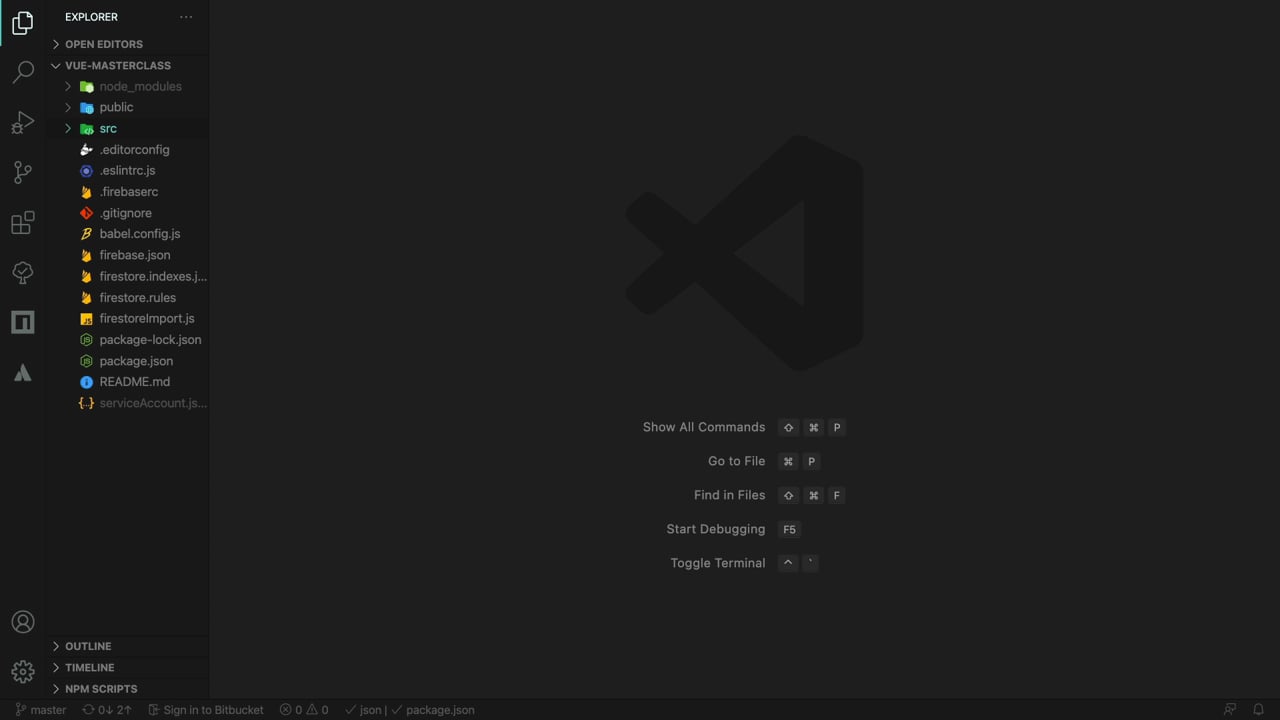This screenshot has height=720, width=1280.
Task: Open the Azure triangle icon in the activity bar
Action: click(22, 372)
